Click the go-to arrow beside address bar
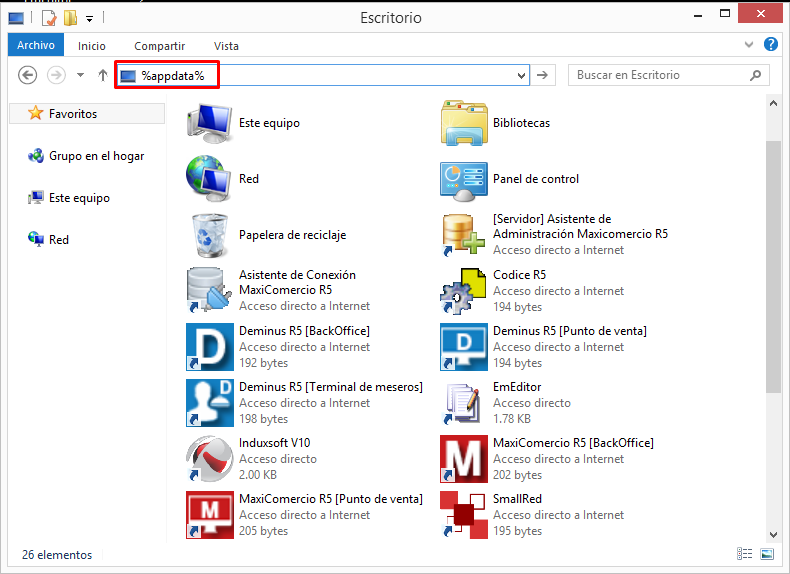Image resolution: width=790 pixels, height=574 pixels. click(542, 75)
